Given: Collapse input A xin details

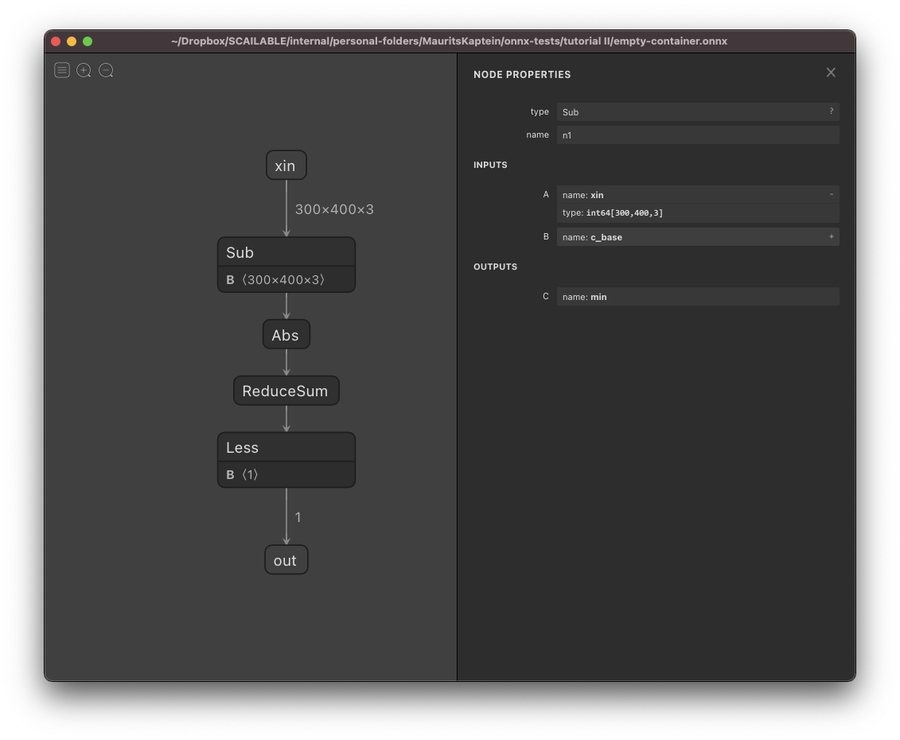Looking at the screenshot, I should point(830,195).
